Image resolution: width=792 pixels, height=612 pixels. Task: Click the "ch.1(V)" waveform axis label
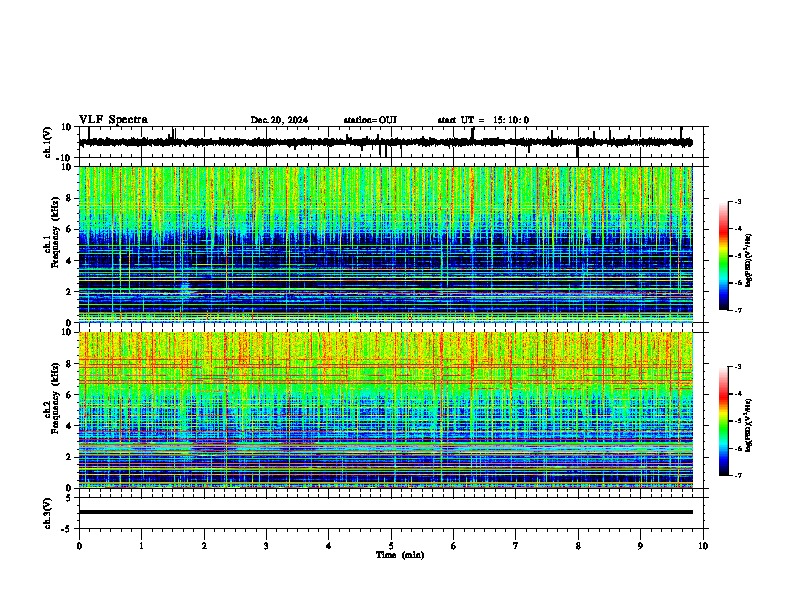pyautogui.click(x=47, y=142)
